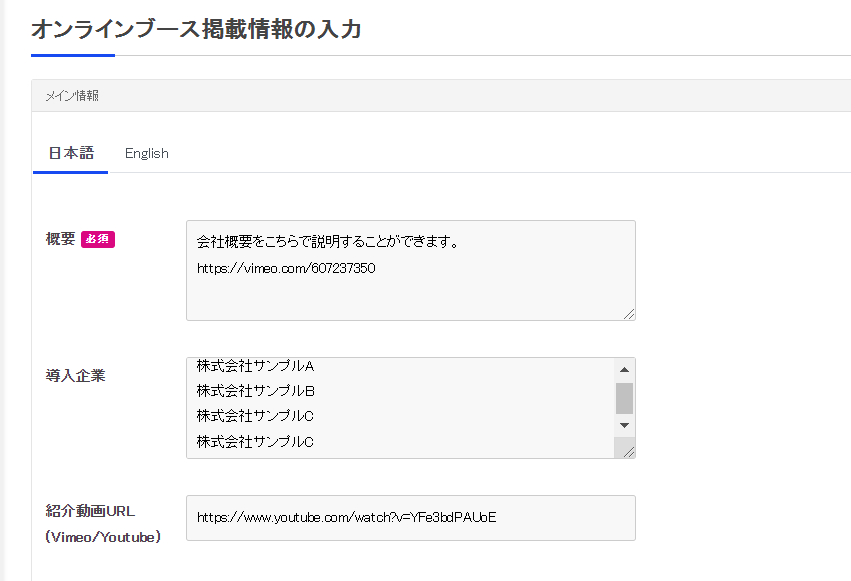Click the last 株式会社サンプルC line
The width and height of the screenshot is (851, 581).
tap(255, 442)
